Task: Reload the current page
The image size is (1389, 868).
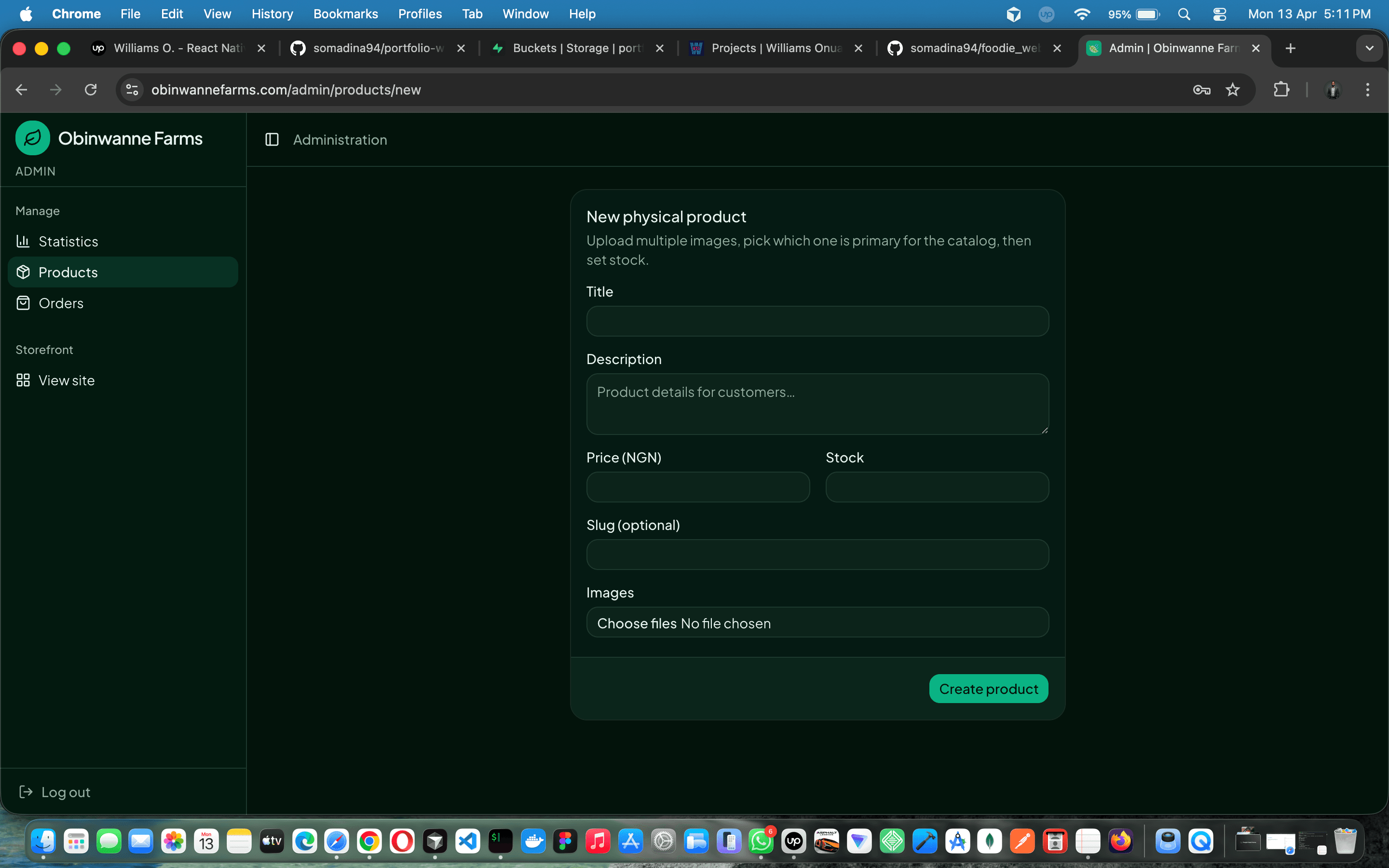Action: point(90,90)
